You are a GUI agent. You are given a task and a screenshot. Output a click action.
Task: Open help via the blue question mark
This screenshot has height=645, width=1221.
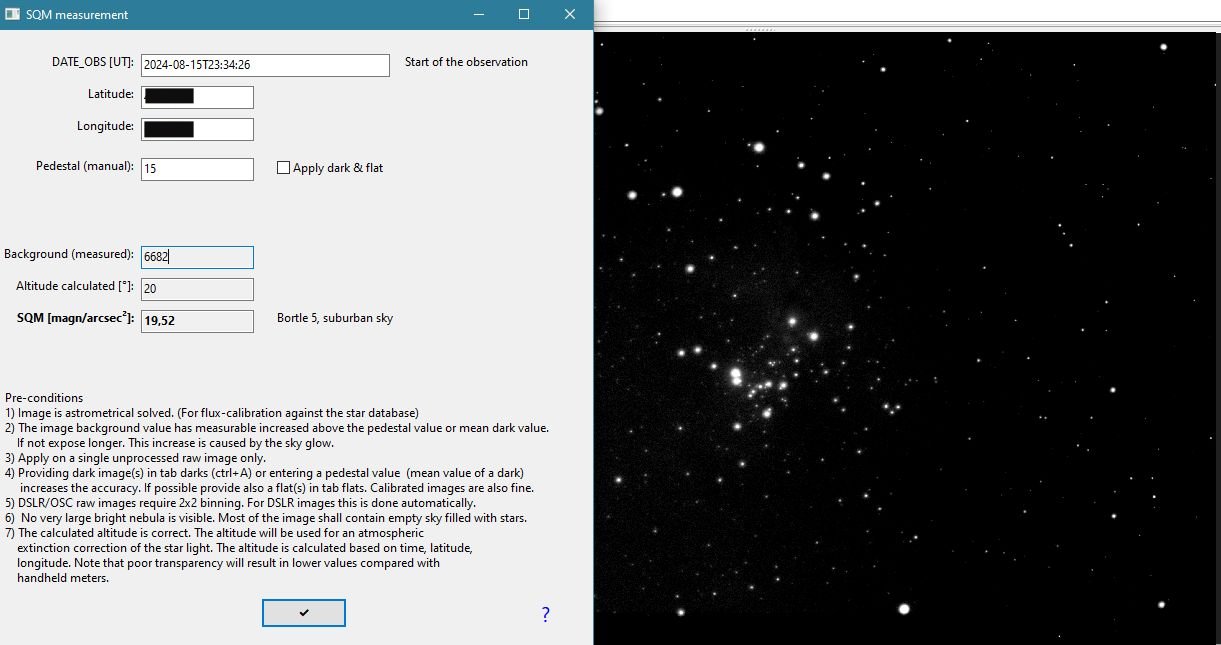[545, 614]
